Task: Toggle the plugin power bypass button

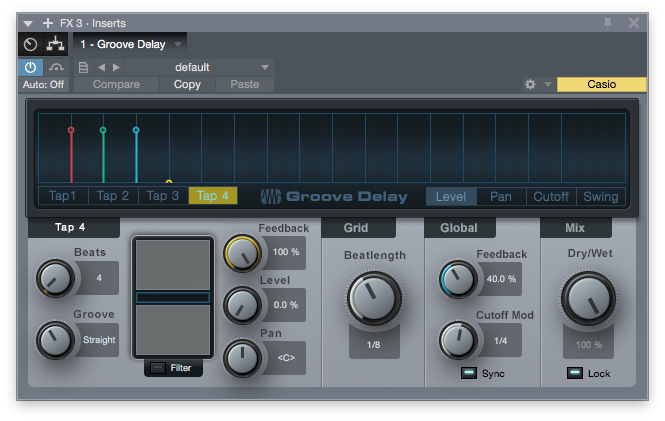Action: [x=29, y=67]
